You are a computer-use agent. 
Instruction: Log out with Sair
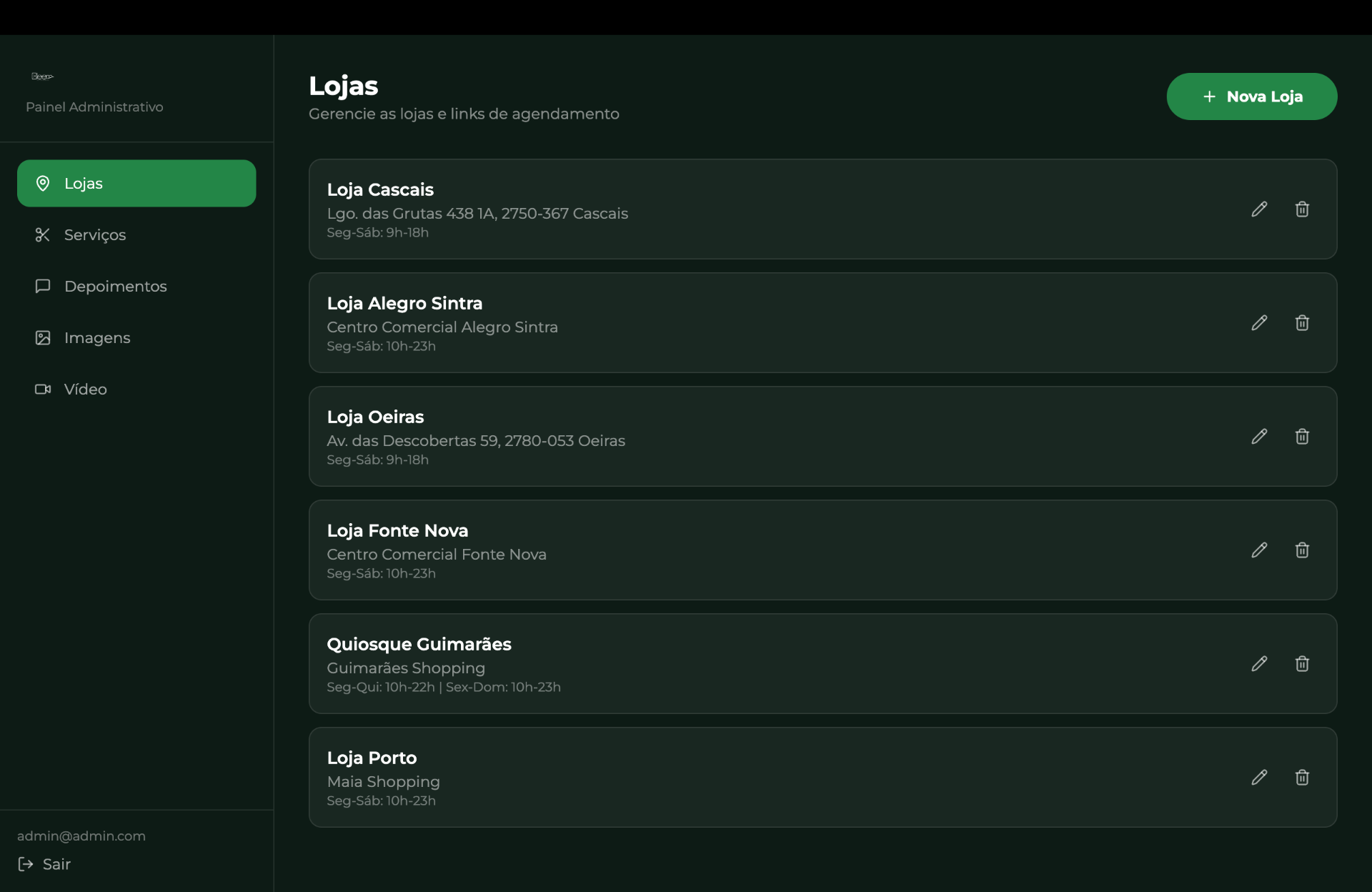point(44,864)
